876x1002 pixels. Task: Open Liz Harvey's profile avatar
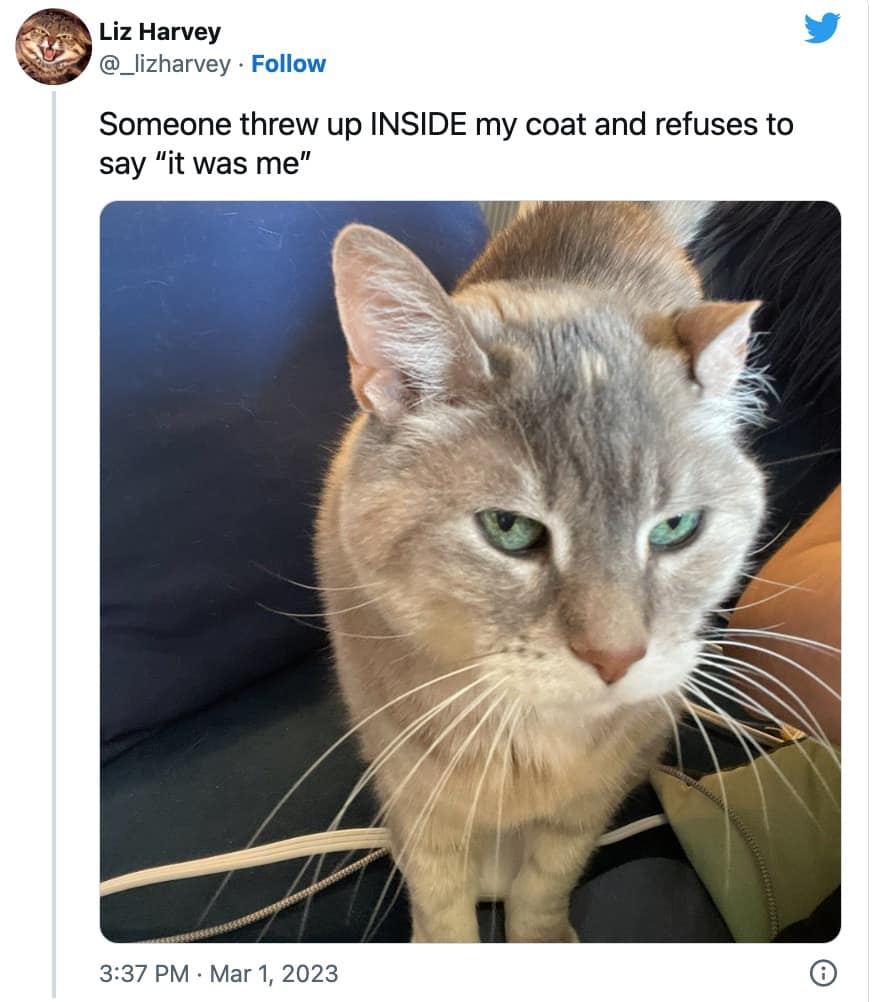54,47
